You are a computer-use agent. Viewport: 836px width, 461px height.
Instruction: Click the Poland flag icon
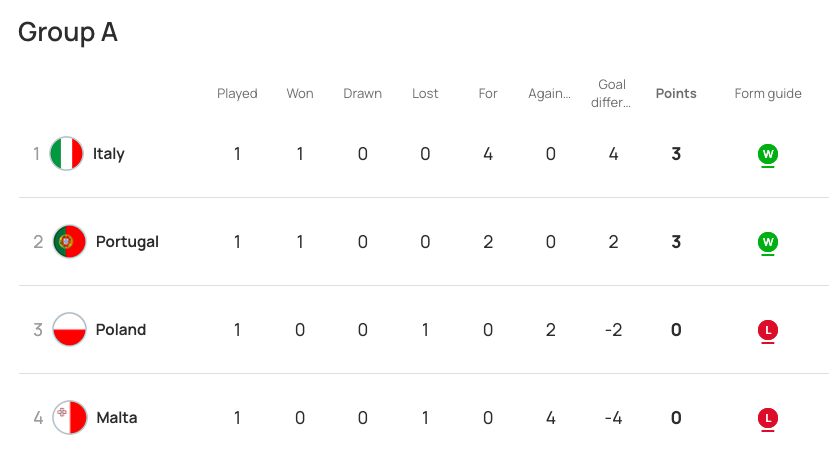(x=70, y=330)
